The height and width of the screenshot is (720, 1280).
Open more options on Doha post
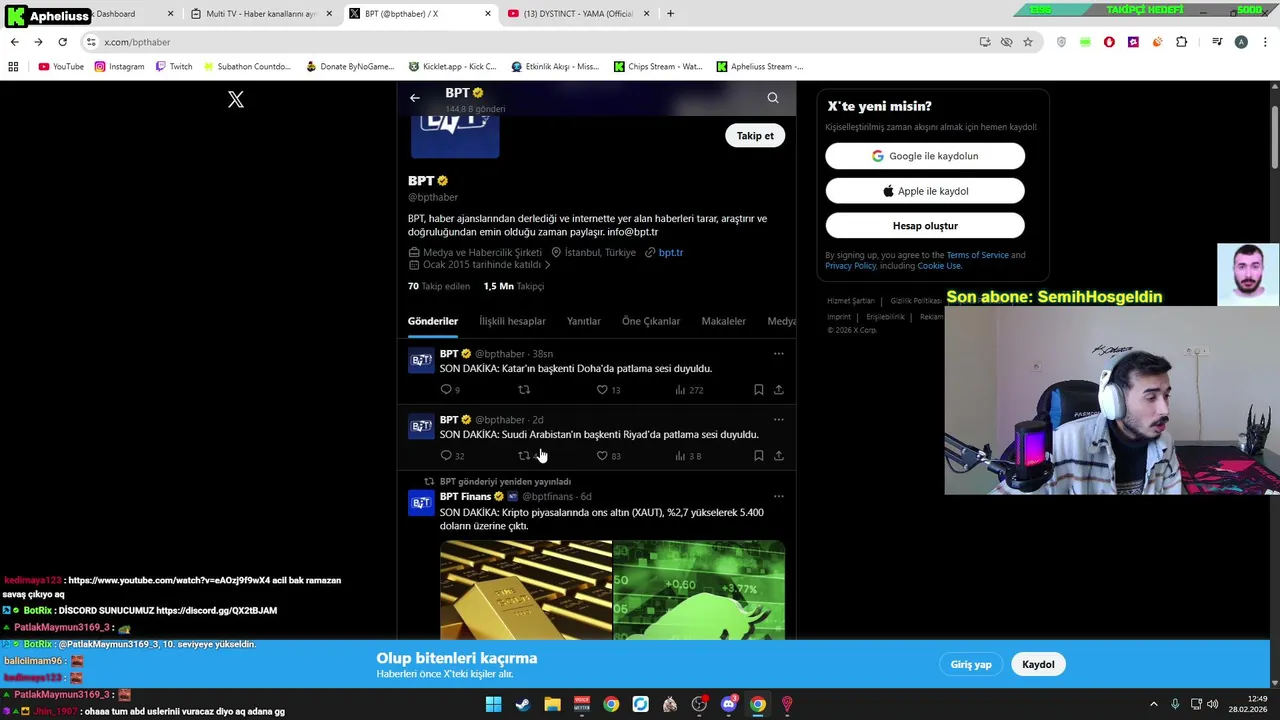[x=779, y=354]
